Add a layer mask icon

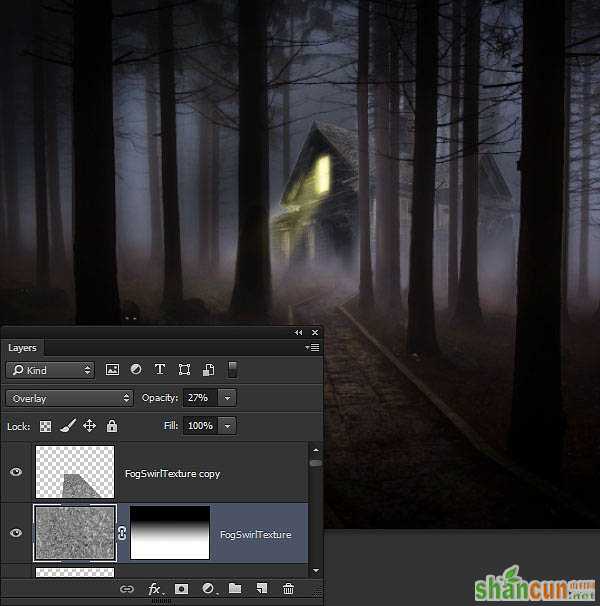coord(181,589)
